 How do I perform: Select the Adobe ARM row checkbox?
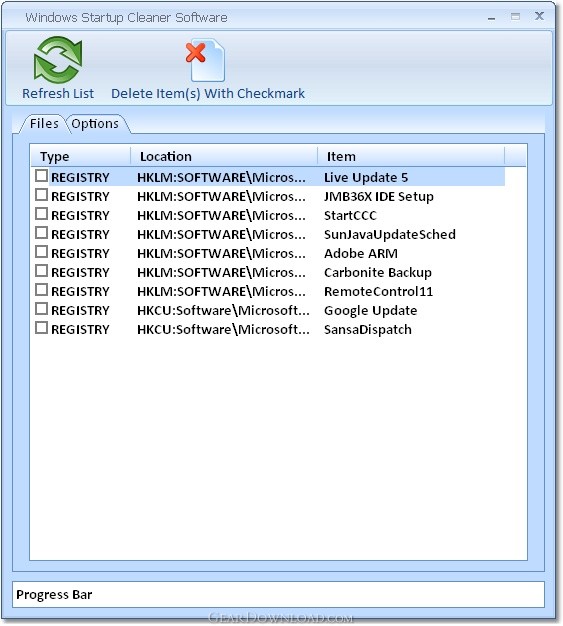(42, 252)
